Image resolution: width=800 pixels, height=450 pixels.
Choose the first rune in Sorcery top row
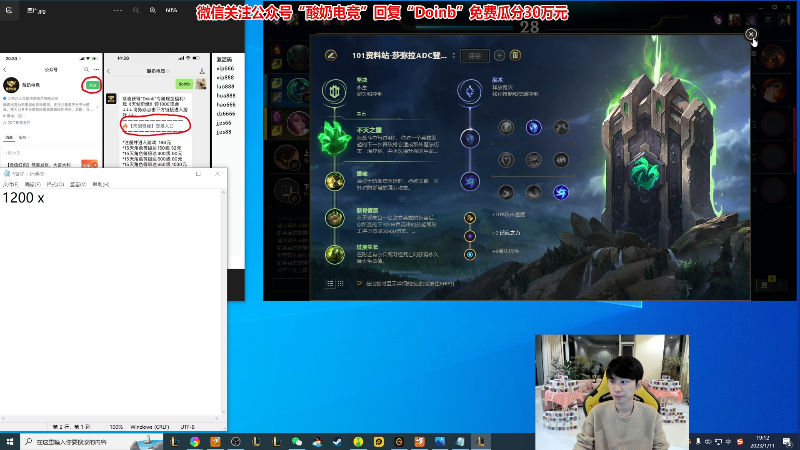pos(506,127)
